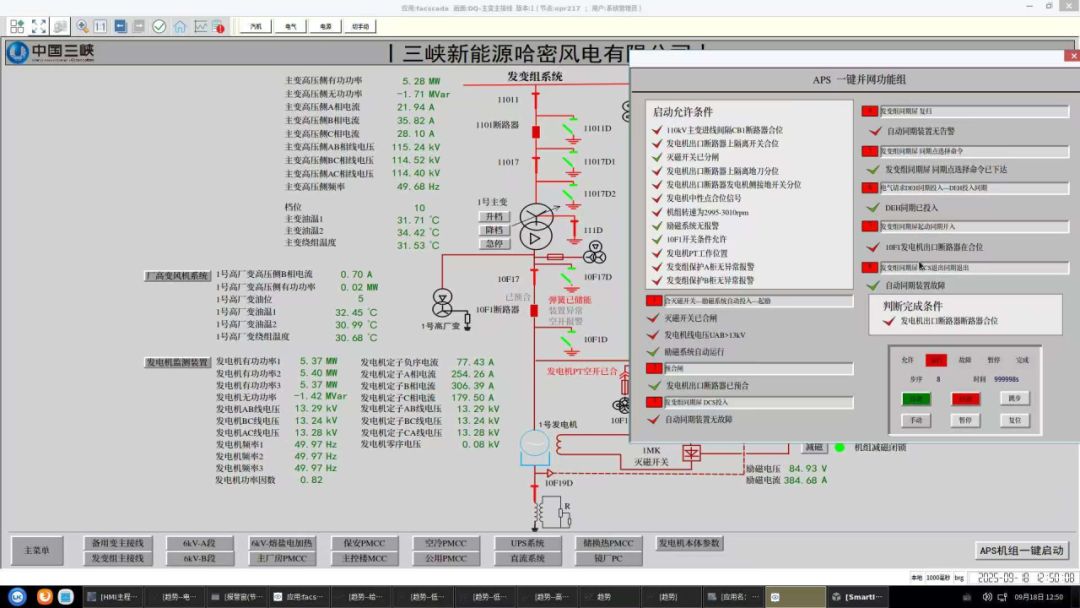This screenshot has height=608, width=1080.
Task: Go forward with the grey arrow icon
Action: coord(138,26)
